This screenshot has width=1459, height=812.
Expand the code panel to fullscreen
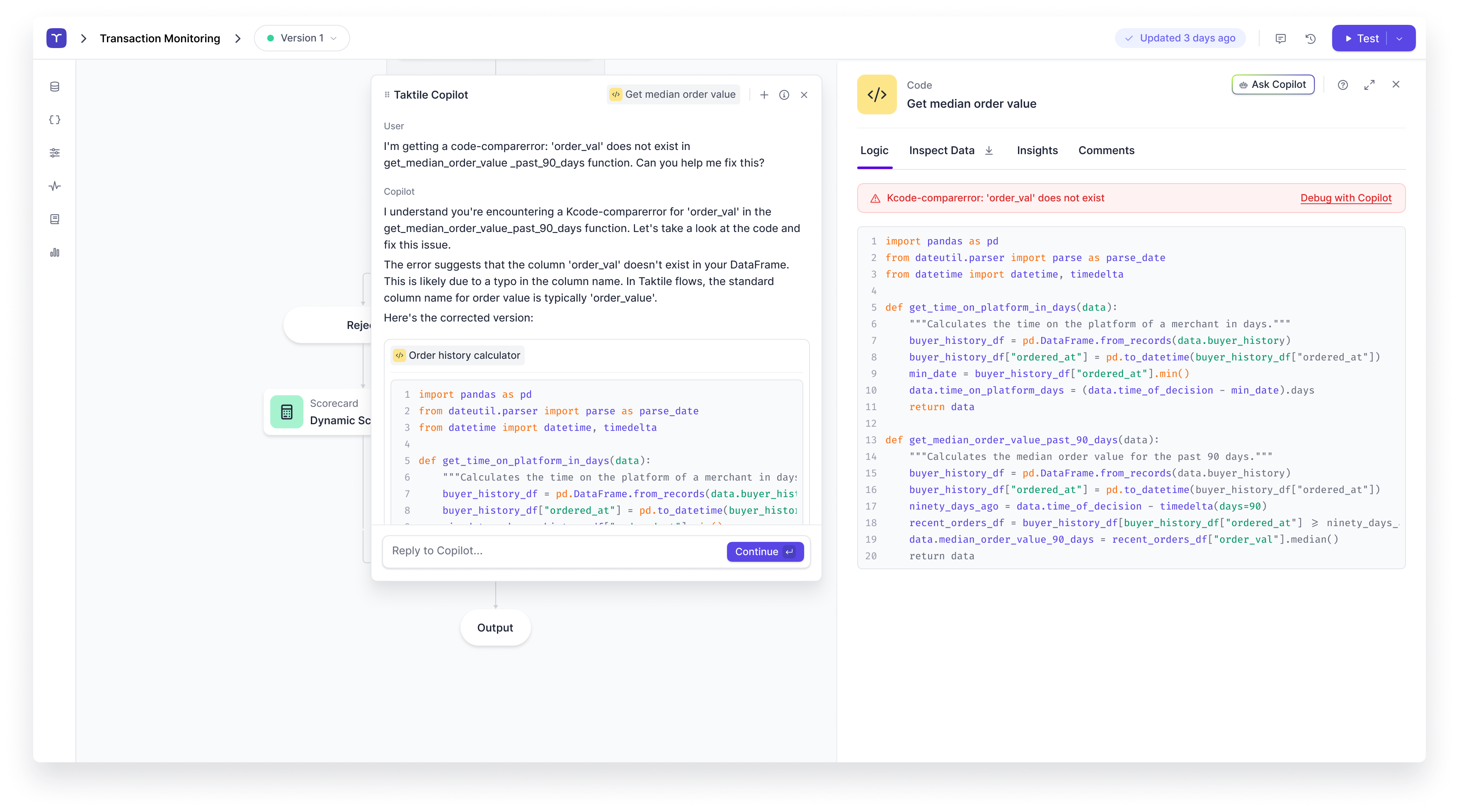[x=1369, y=85]
